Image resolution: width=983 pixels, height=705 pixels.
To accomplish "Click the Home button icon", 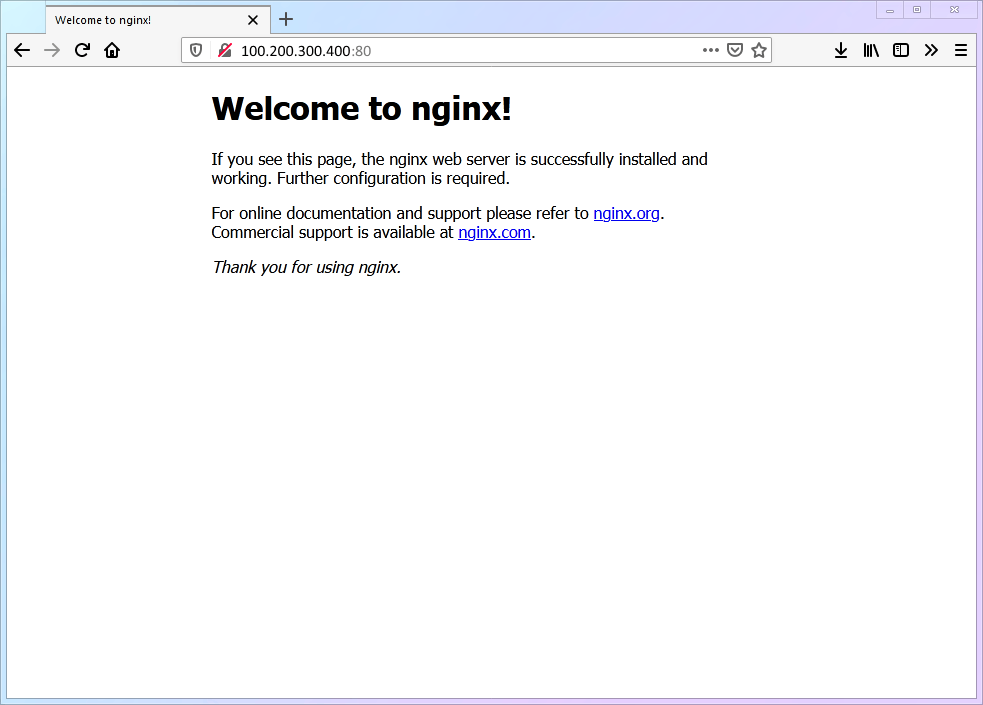I will point(112,50).
